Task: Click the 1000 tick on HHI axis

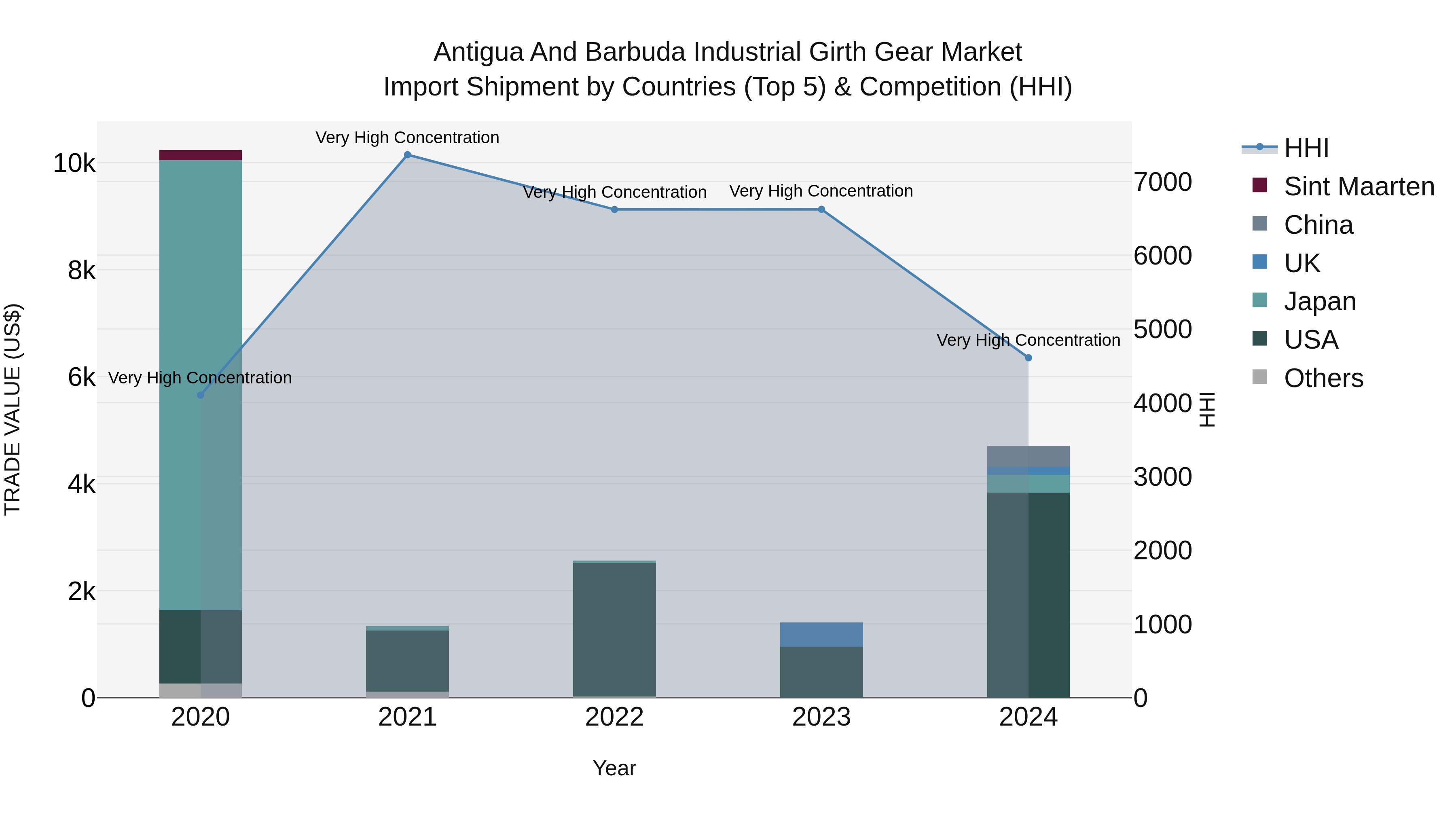Action: (1163, 624)
